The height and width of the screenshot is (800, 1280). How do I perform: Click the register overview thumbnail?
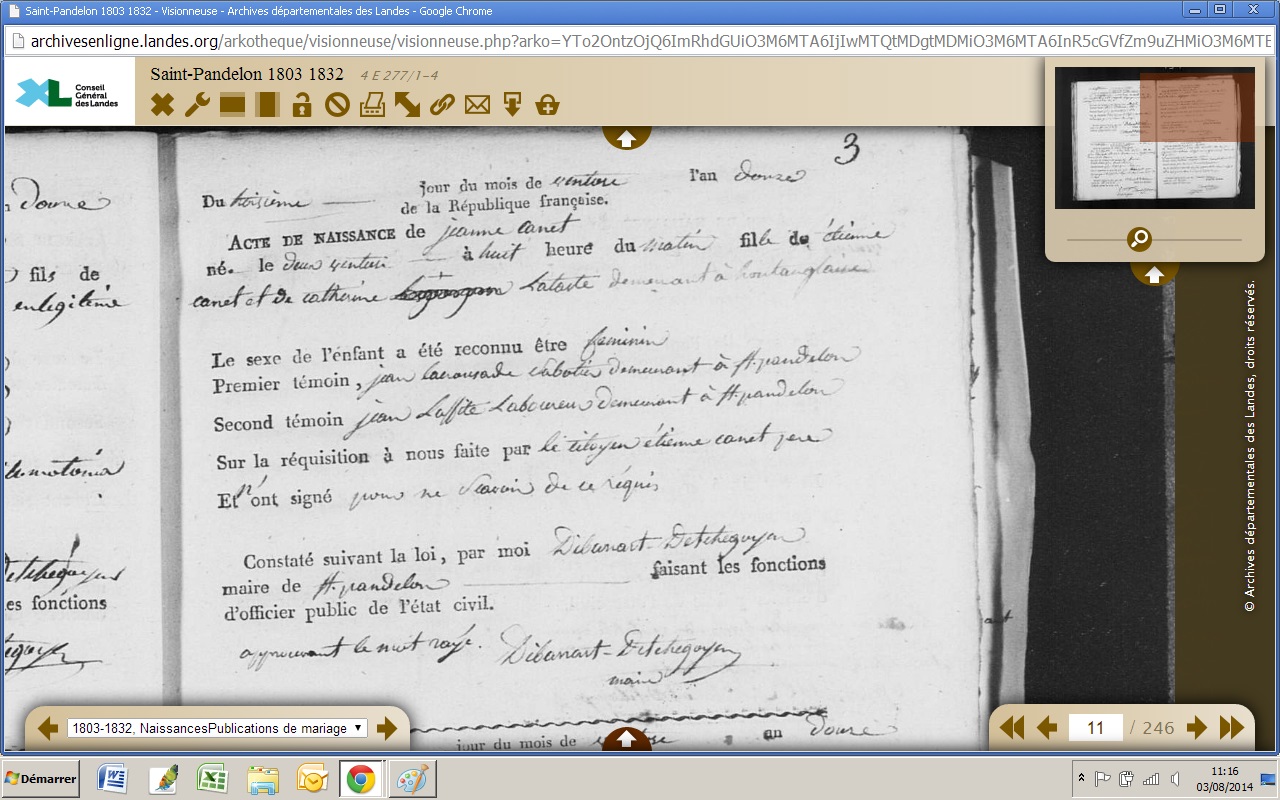[1153, 138]
